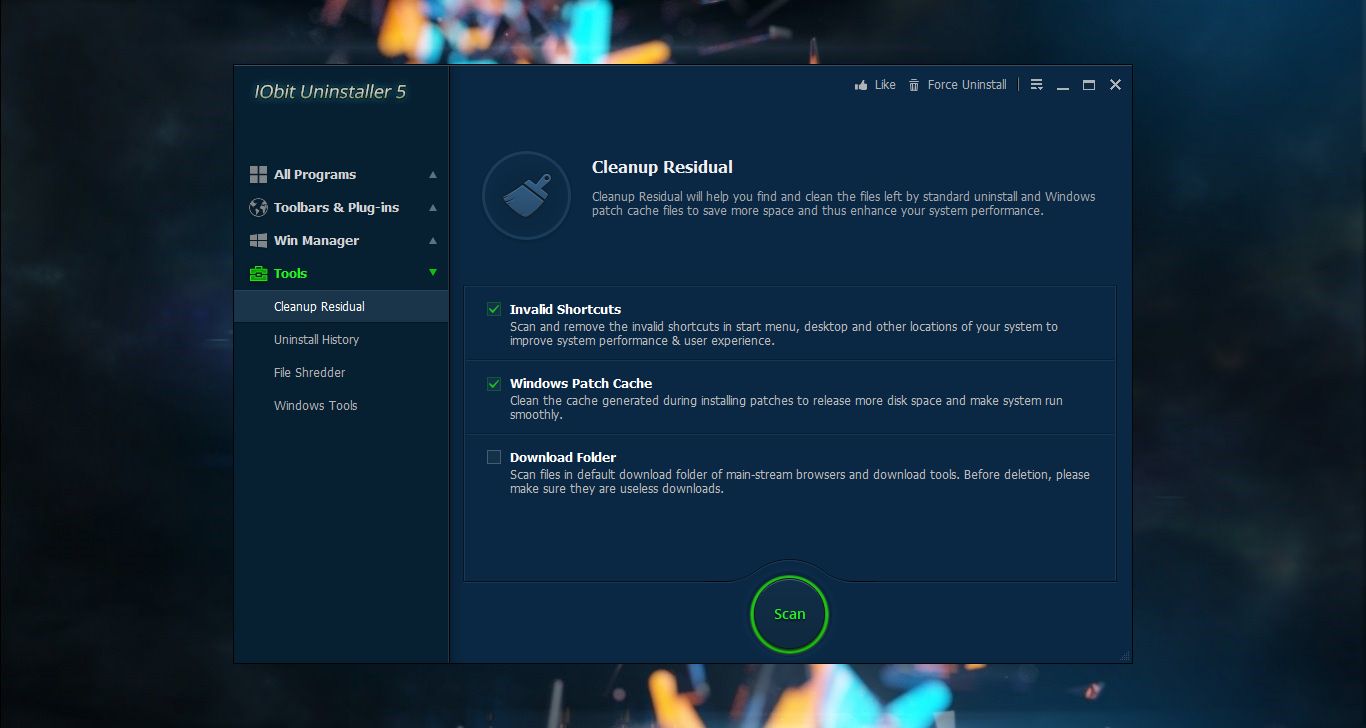The width and height of the screenshot is (1366, 728).
Task: Enable the Download Folder checkbox
Action: [x=494, y=457]
